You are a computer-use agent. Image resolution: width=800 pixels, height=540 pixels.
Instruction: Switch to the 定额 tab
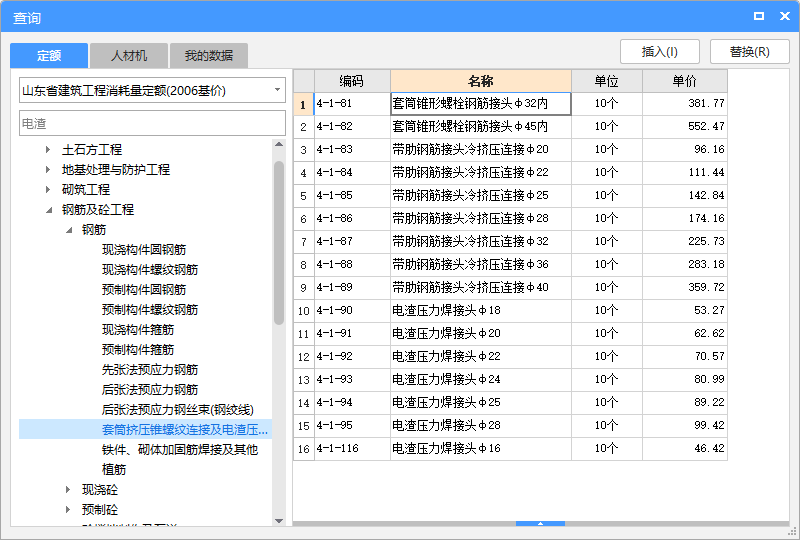49,56
